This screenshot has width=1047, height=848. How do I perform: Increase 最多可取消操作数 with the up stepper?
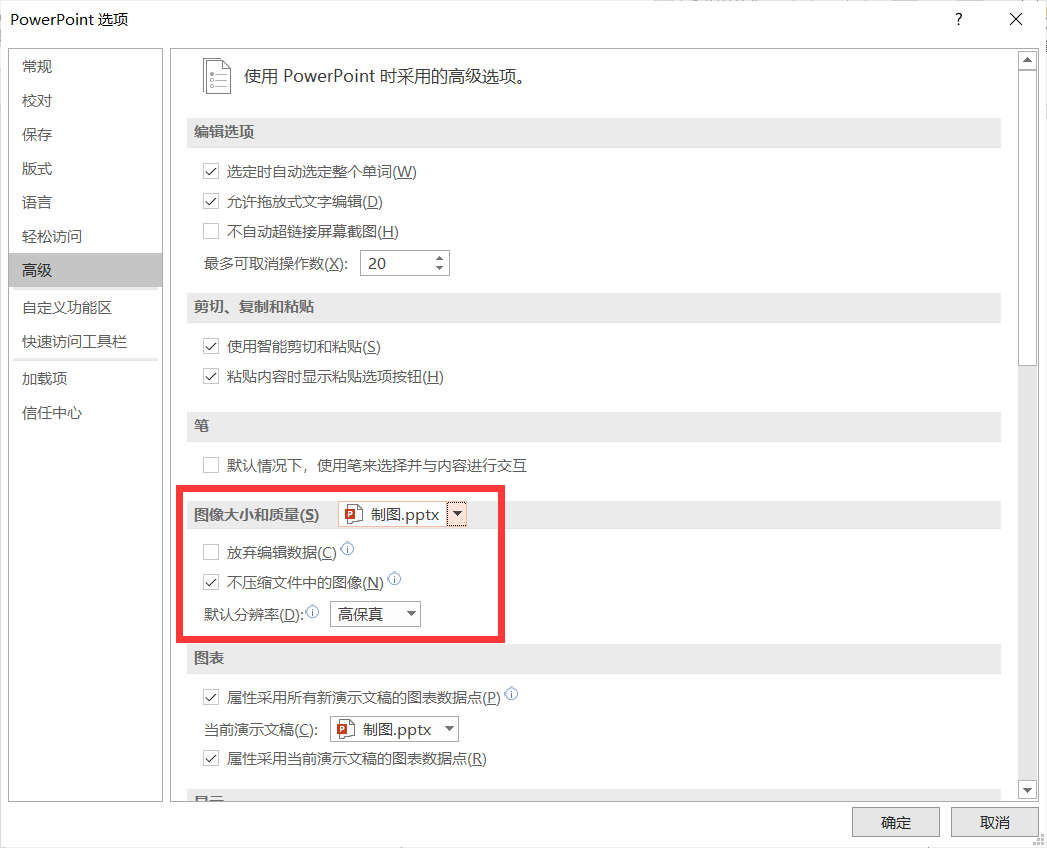(x=438, y=257)
